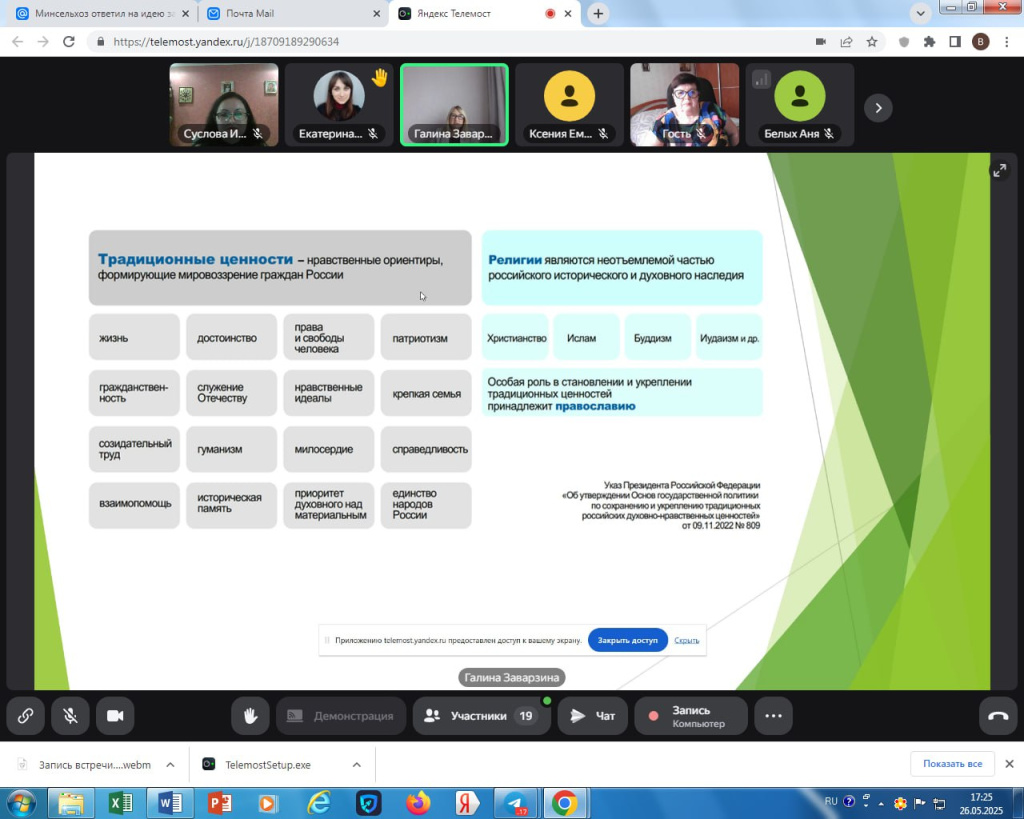Viewport: 1024px width, 819px height.
Task: End the call with the red phone icon
Action: click(998, 716)
